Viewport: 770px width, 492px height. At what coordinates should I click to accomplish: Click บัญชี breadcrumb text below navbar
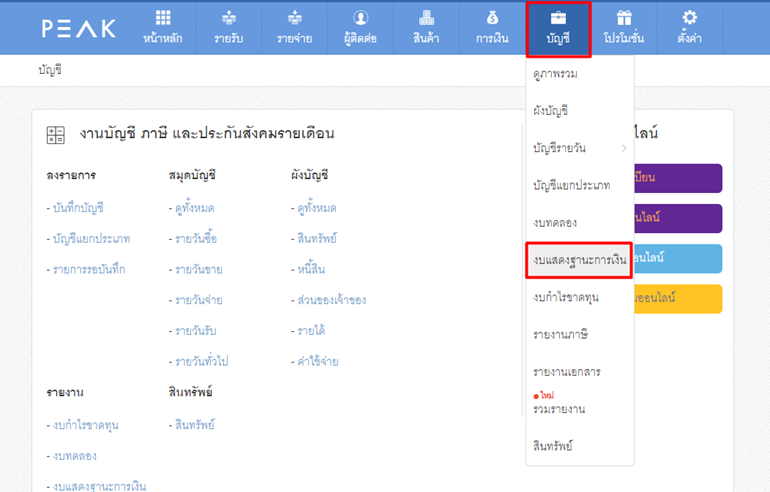point(50,70)
